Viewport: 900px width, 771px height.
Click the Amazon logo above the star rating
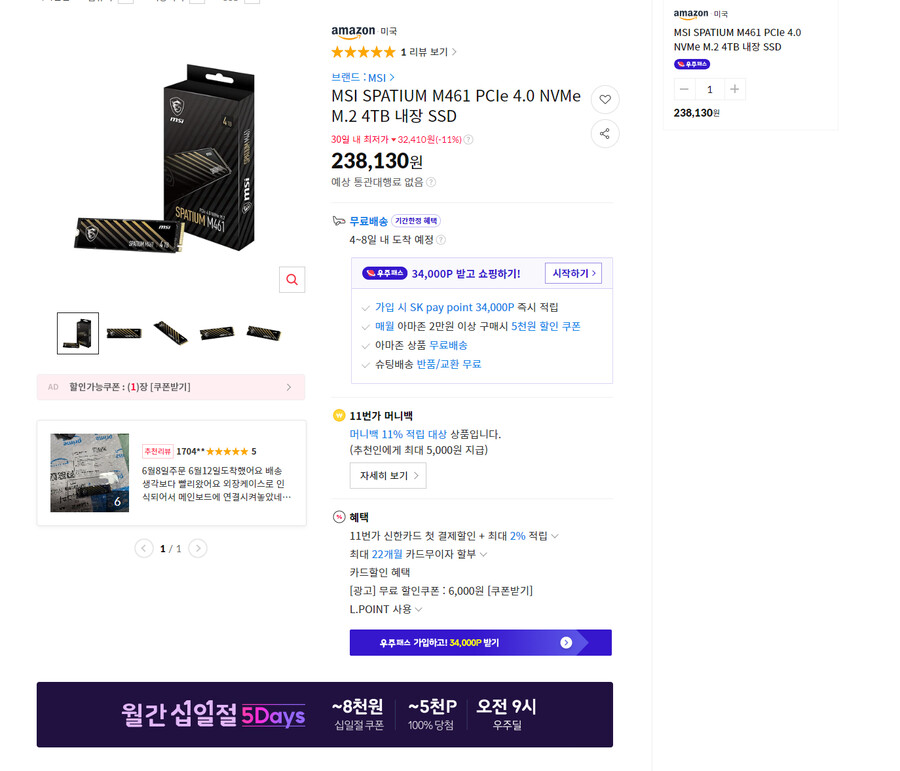coord(352,31)
